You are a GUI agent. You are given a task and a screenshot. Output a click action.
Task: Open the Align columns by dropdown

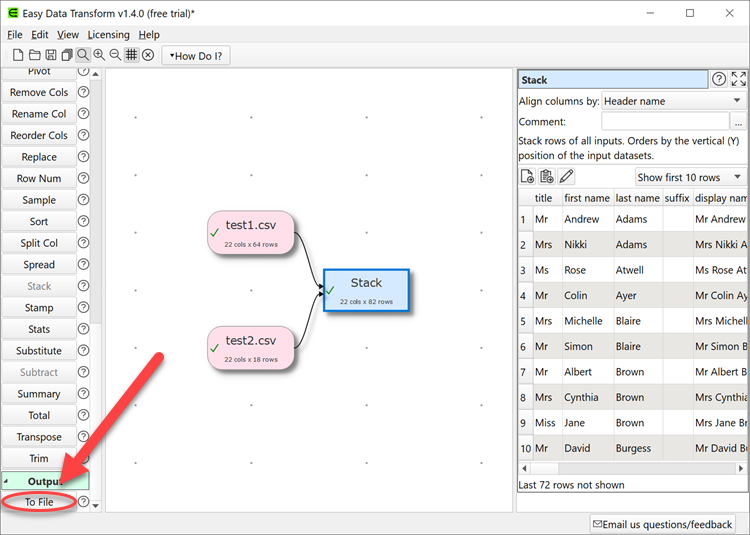(x=673, y=101)
